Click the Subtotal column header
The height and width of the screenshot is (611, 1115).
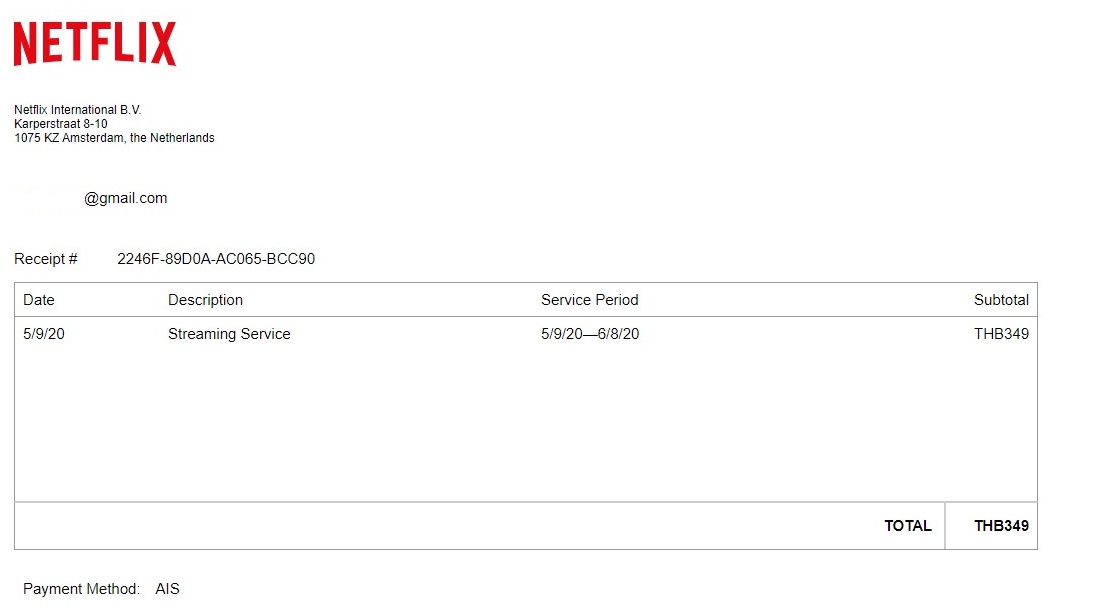[1001, 300]
